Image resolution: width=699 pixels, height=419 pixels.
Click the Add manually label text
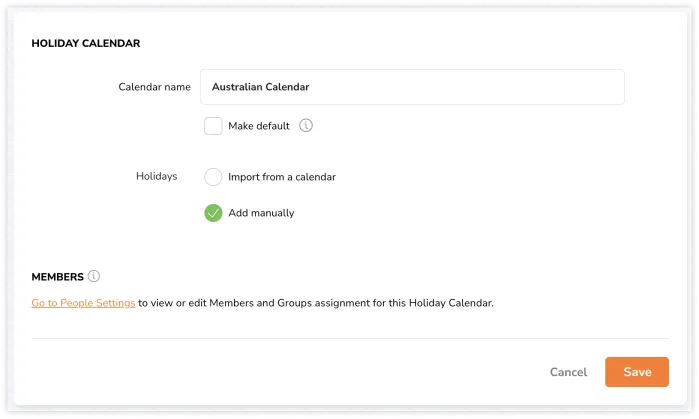pos(261,213)
